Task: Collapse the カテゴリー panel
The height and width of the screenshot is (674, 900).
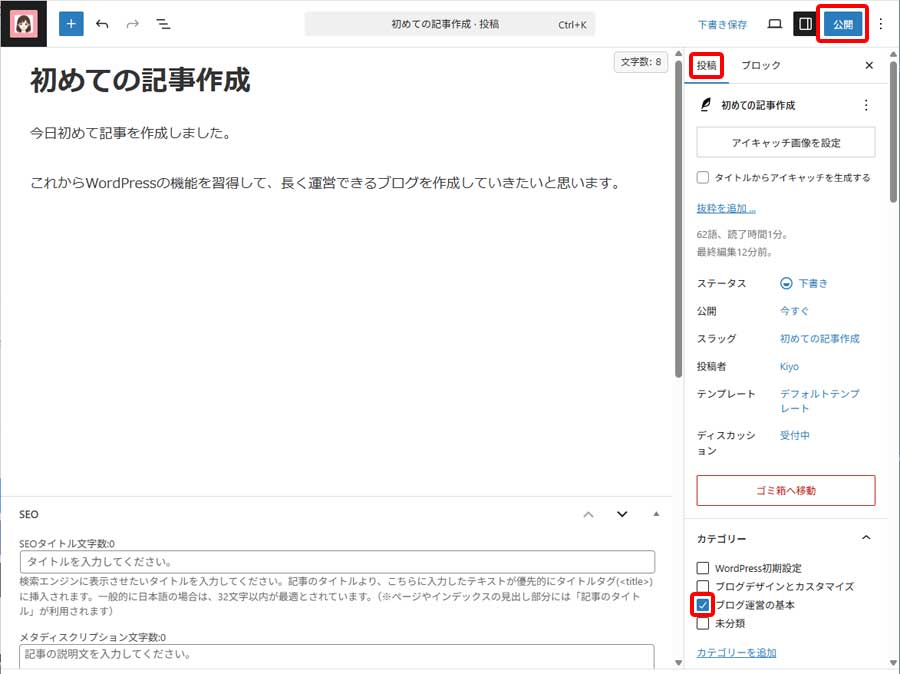Action: (x=866, y=538)
